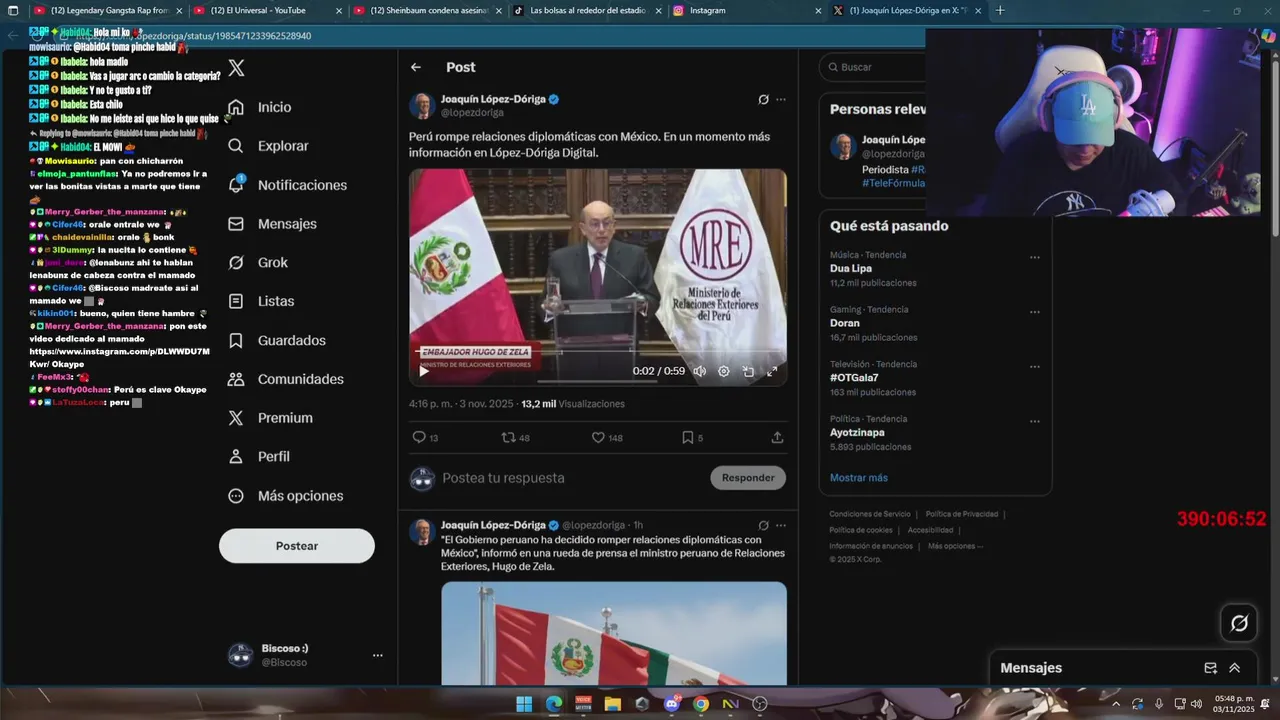Open more options for Ayotzinapa trend
This screenshot has height=720, width=1280.
1035,421
